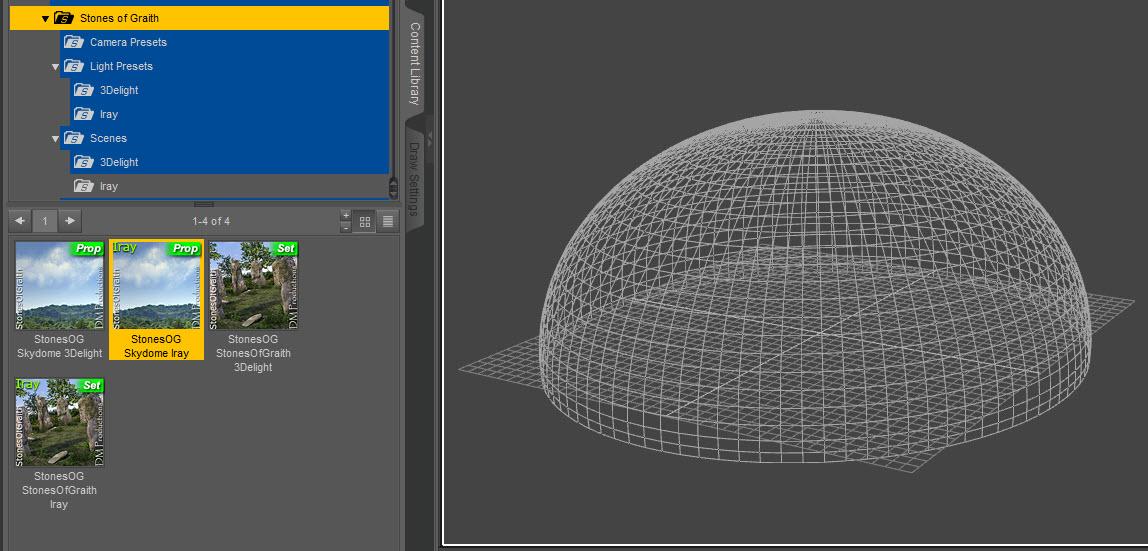Click the Stones of Graith folder icon
The width and height of the screenshot is (1148, 551).
point(64,18)
